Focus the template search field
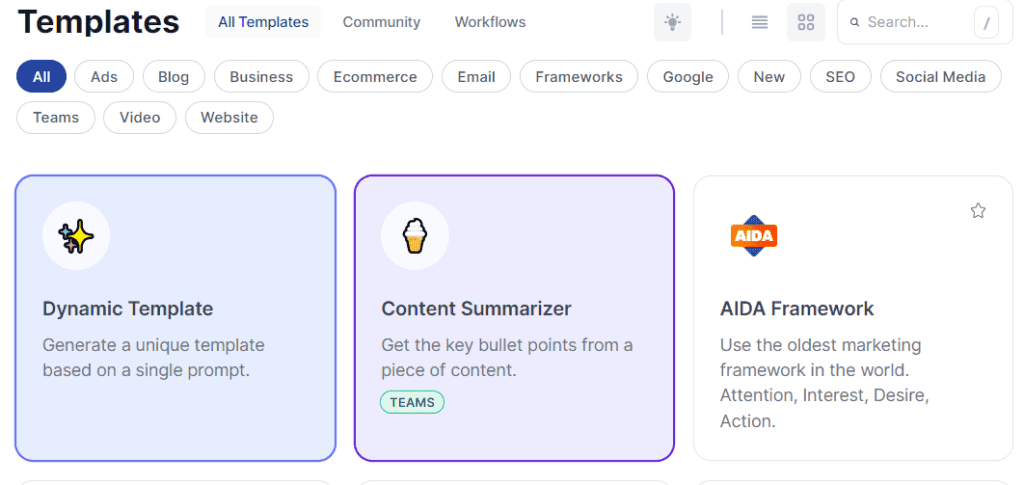The image size is (1024, 485). click(912, 22)
